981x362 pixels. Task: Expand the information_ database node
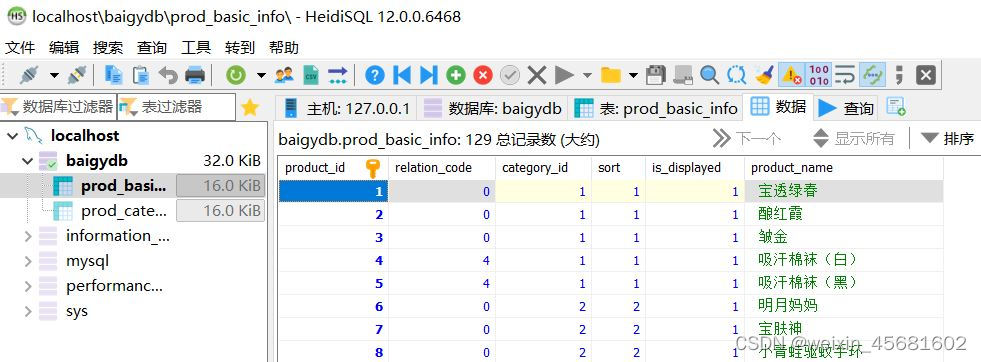click(28, 236)
